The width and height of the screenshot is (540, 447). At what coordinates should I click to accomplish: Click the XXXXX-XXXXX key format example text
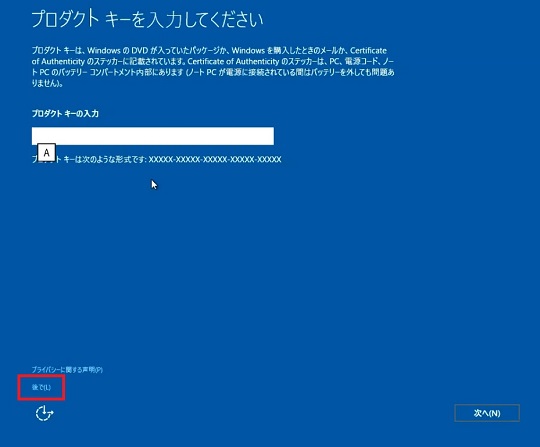(x=215, y=159)
